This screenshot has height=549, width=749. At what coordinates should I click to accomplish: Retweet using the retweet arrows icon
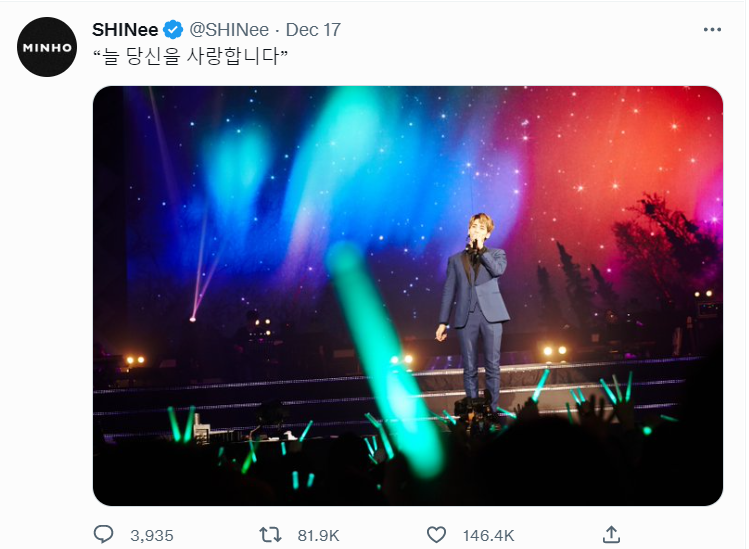coord(270,535)
